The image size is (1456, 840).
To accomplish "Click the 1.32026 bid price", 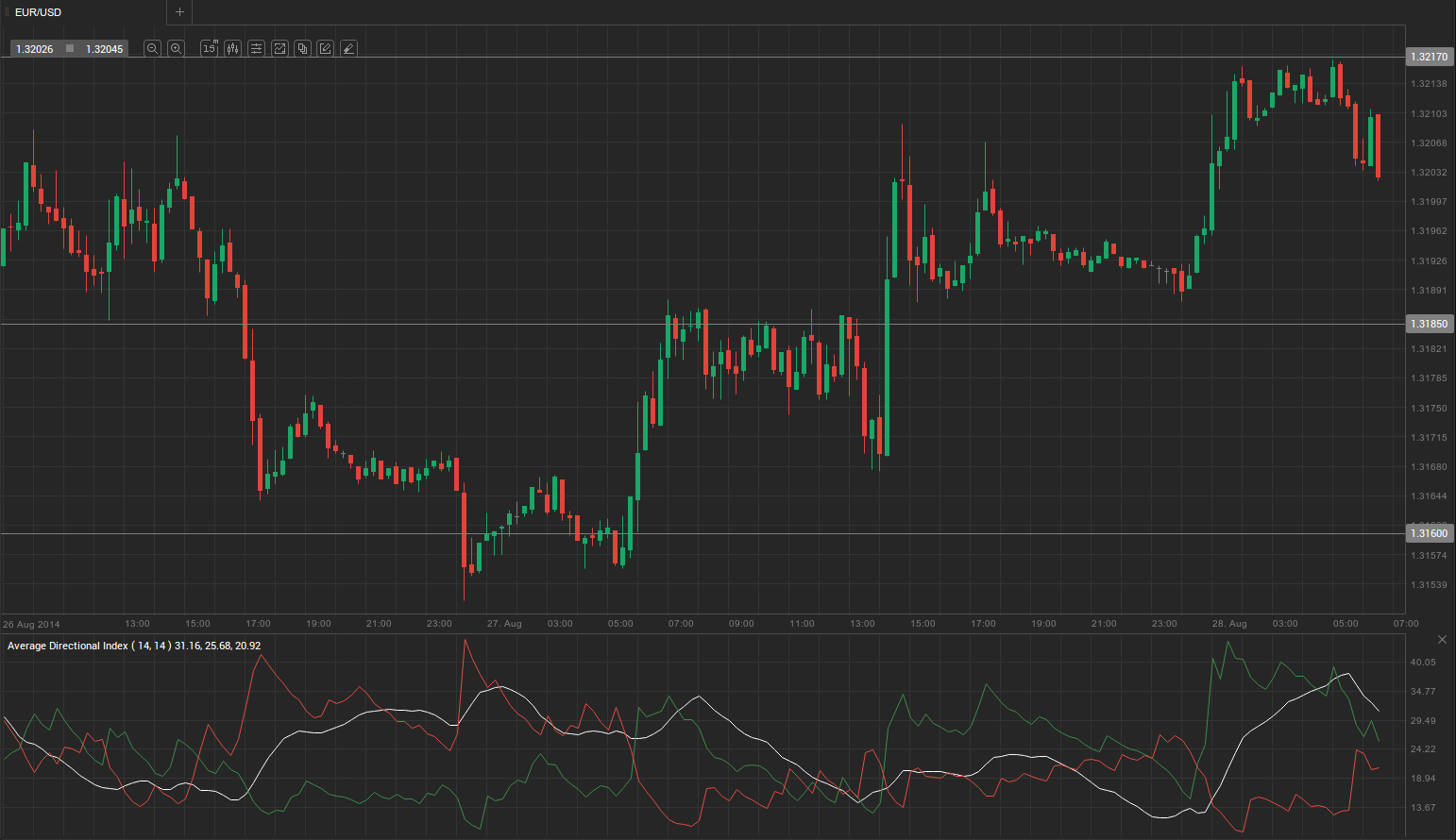I will (35, 49).
